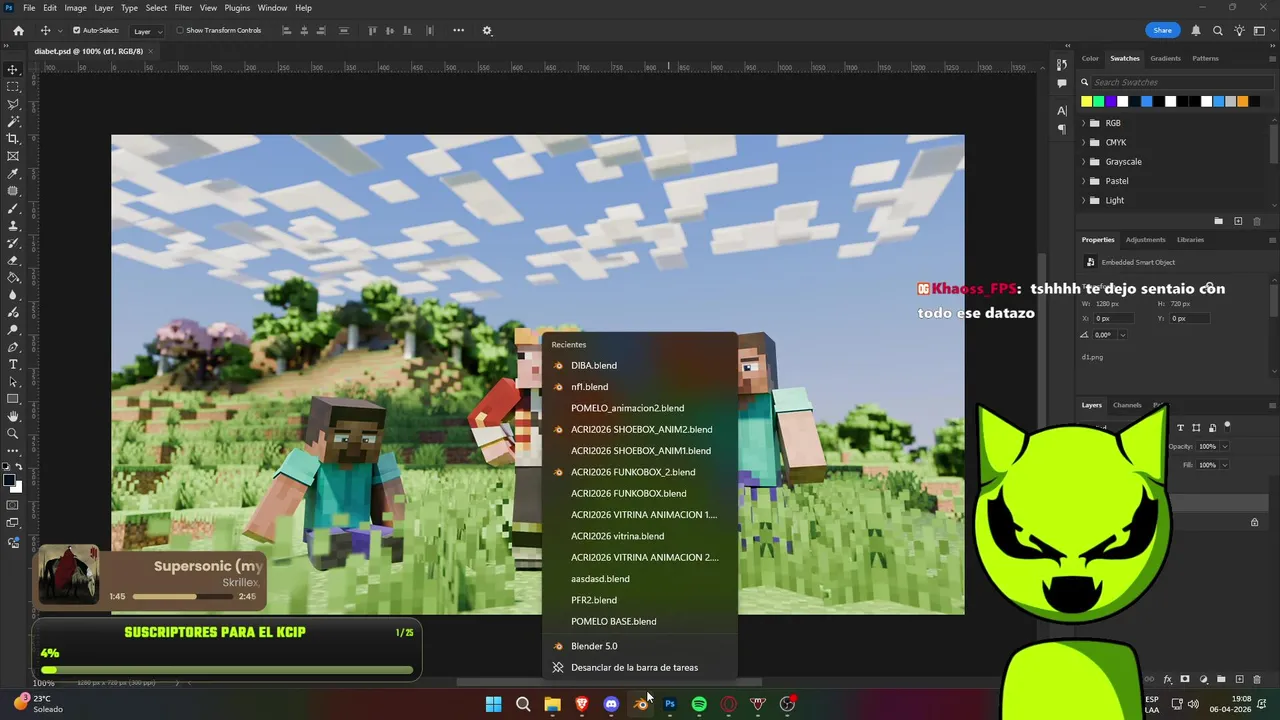Open the Select menu
This screenshot has width=1280, height=720.
pyautogui.click(x=156, y=8)
